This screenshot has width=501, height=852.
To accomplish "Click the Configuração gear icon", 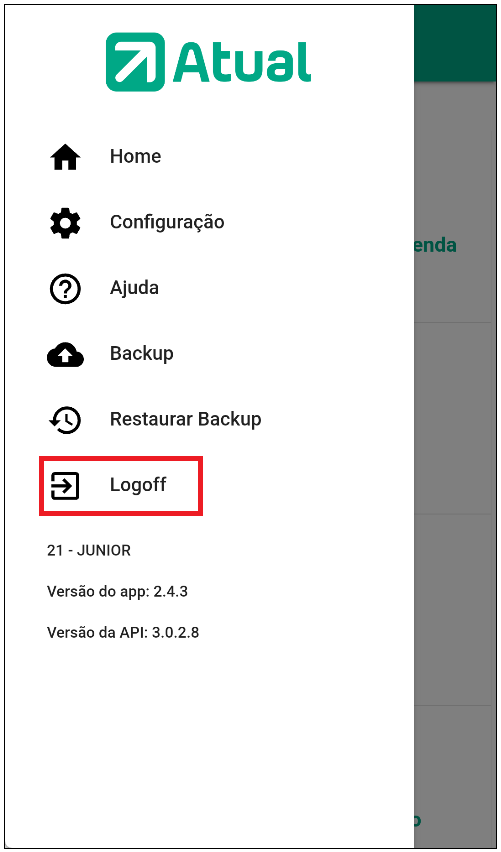I will [65, 223].
